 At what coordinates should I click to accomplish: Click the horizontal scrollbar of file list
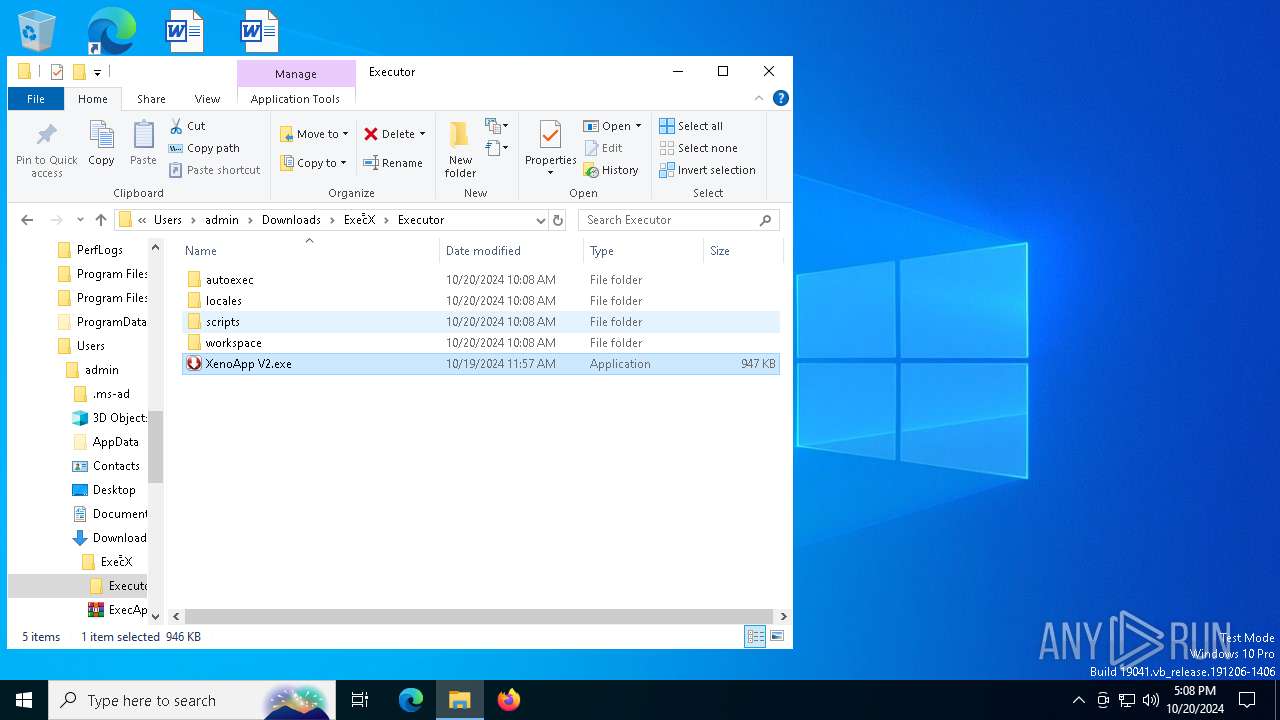(479, 617)
